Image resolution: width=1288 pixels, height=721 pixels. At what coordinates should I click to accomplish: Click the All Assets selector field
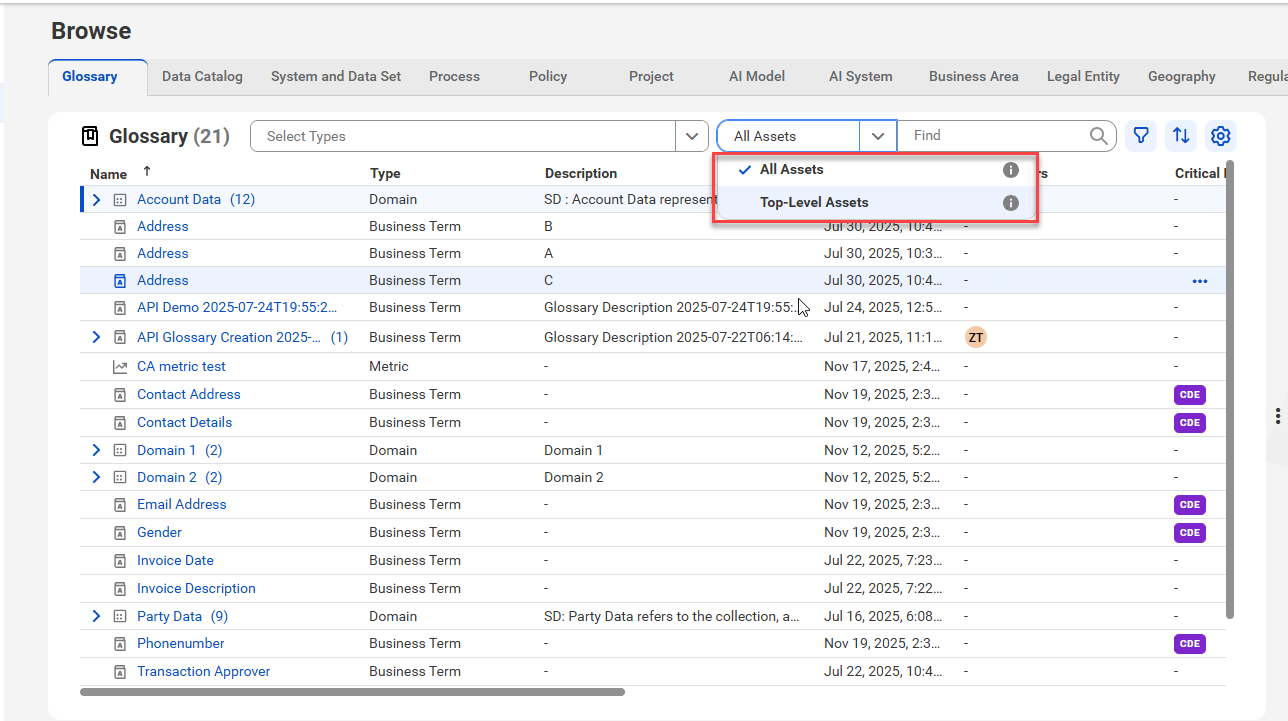788,136
